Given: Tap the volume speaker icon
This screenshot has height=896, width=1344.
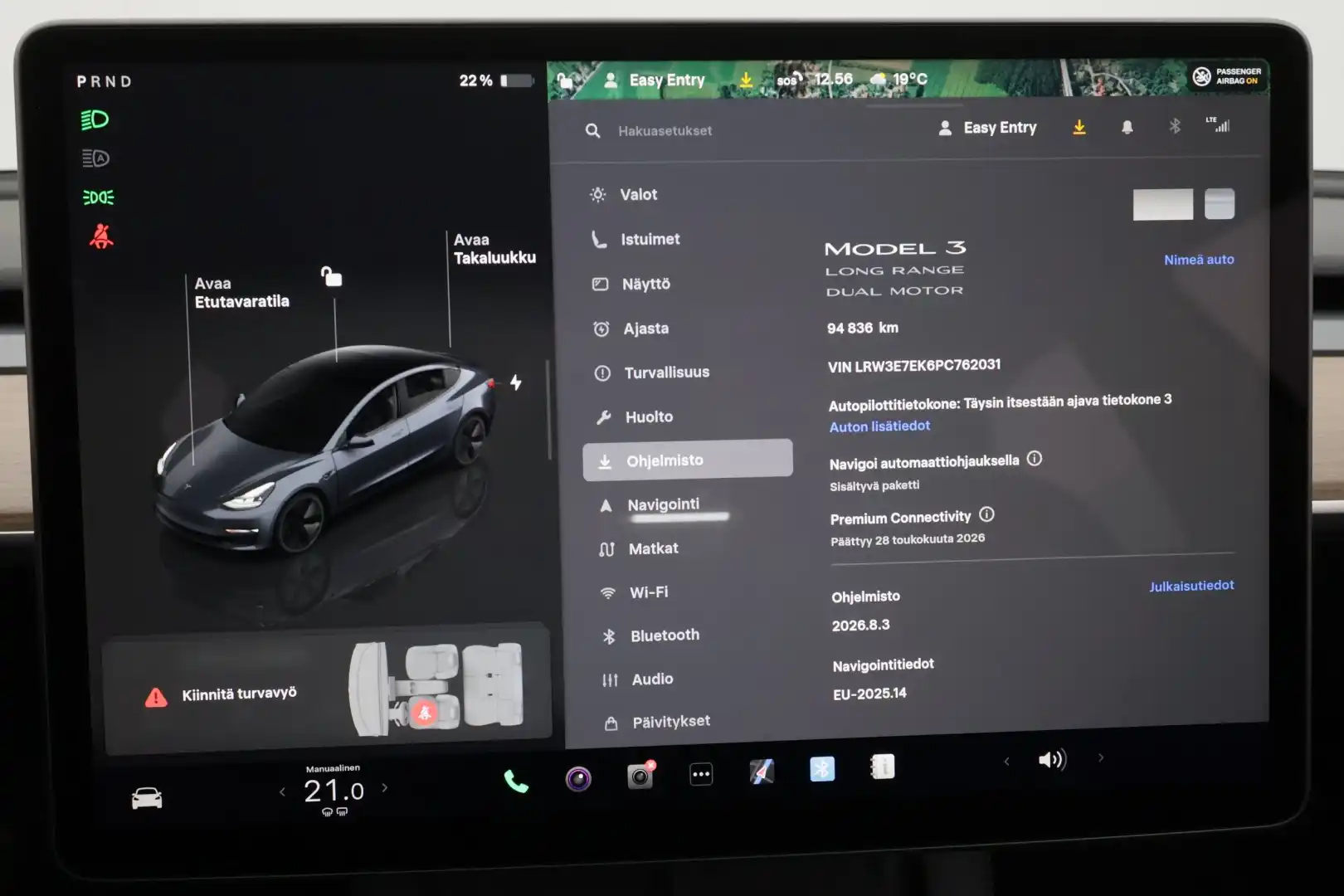Looking at the screenshot, I should (x=1052, y=759).
